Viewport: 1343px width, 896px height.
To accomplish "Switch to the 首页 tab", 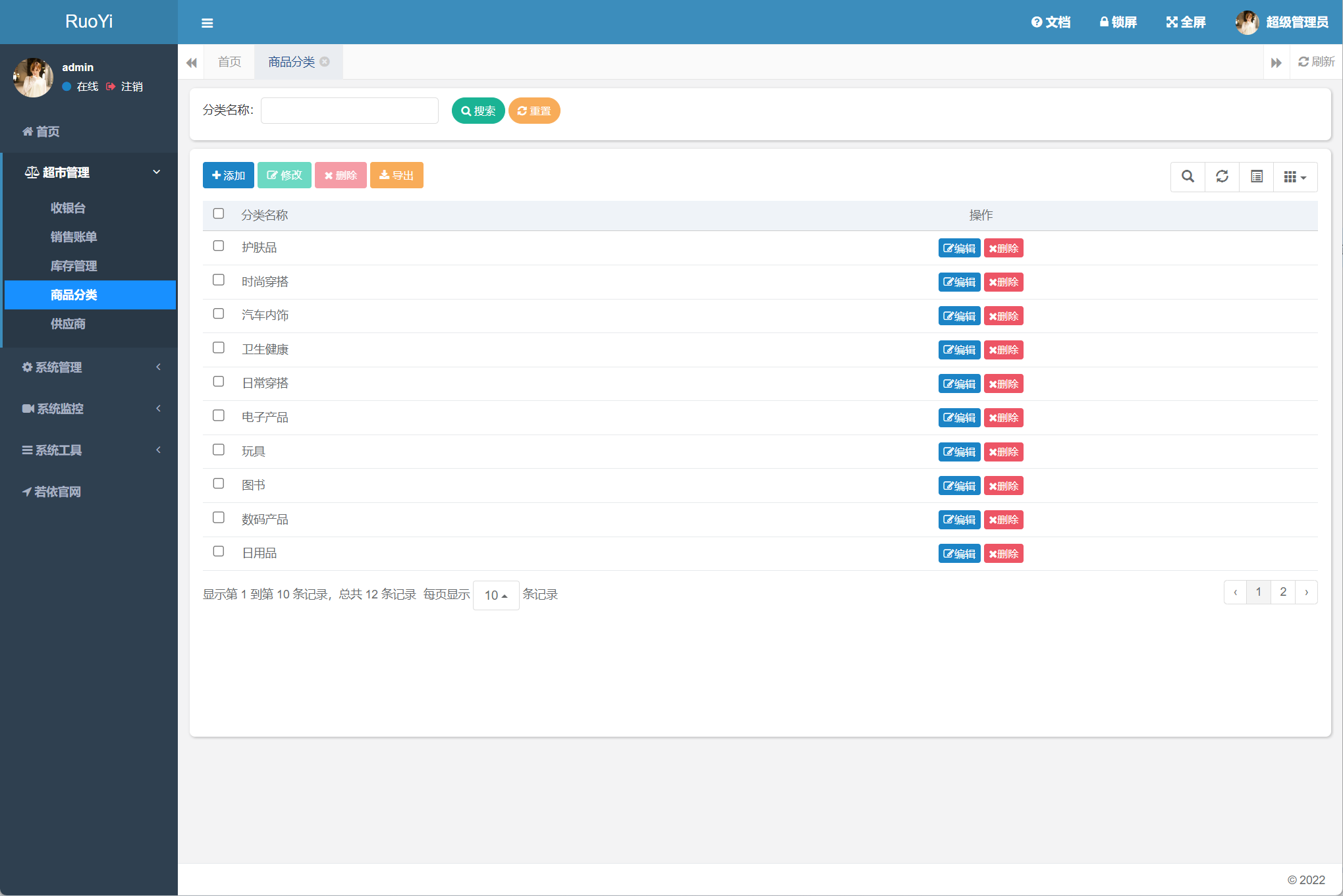I will tap(229, 62).
